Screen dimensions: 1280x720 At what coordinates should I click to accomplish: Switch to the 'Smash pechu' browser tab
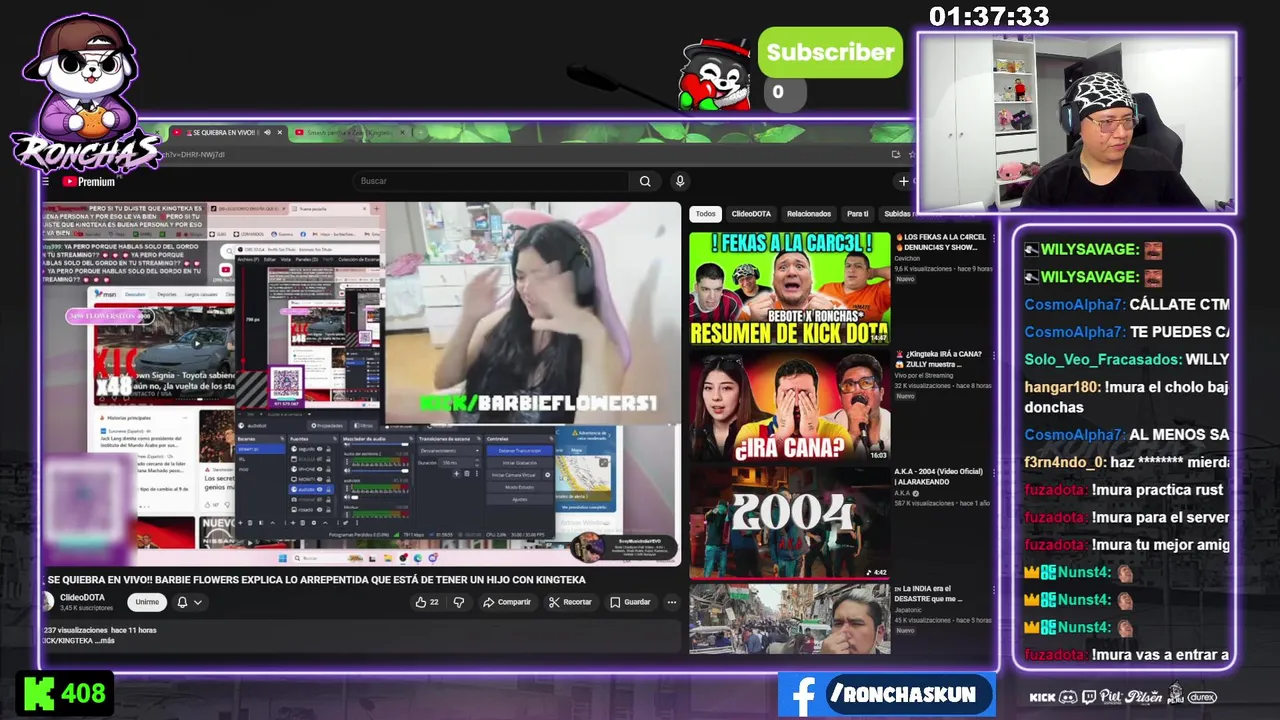[x=350, y=132]
